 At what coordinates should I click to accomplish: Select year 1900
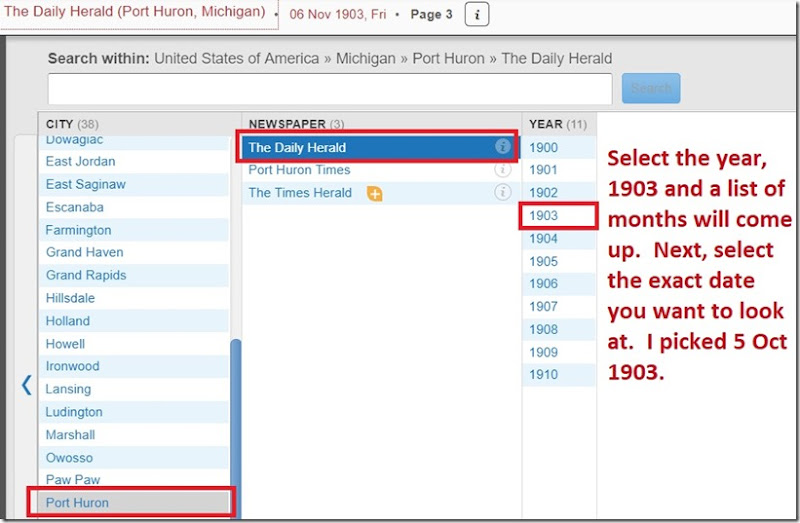coord(559,147)
